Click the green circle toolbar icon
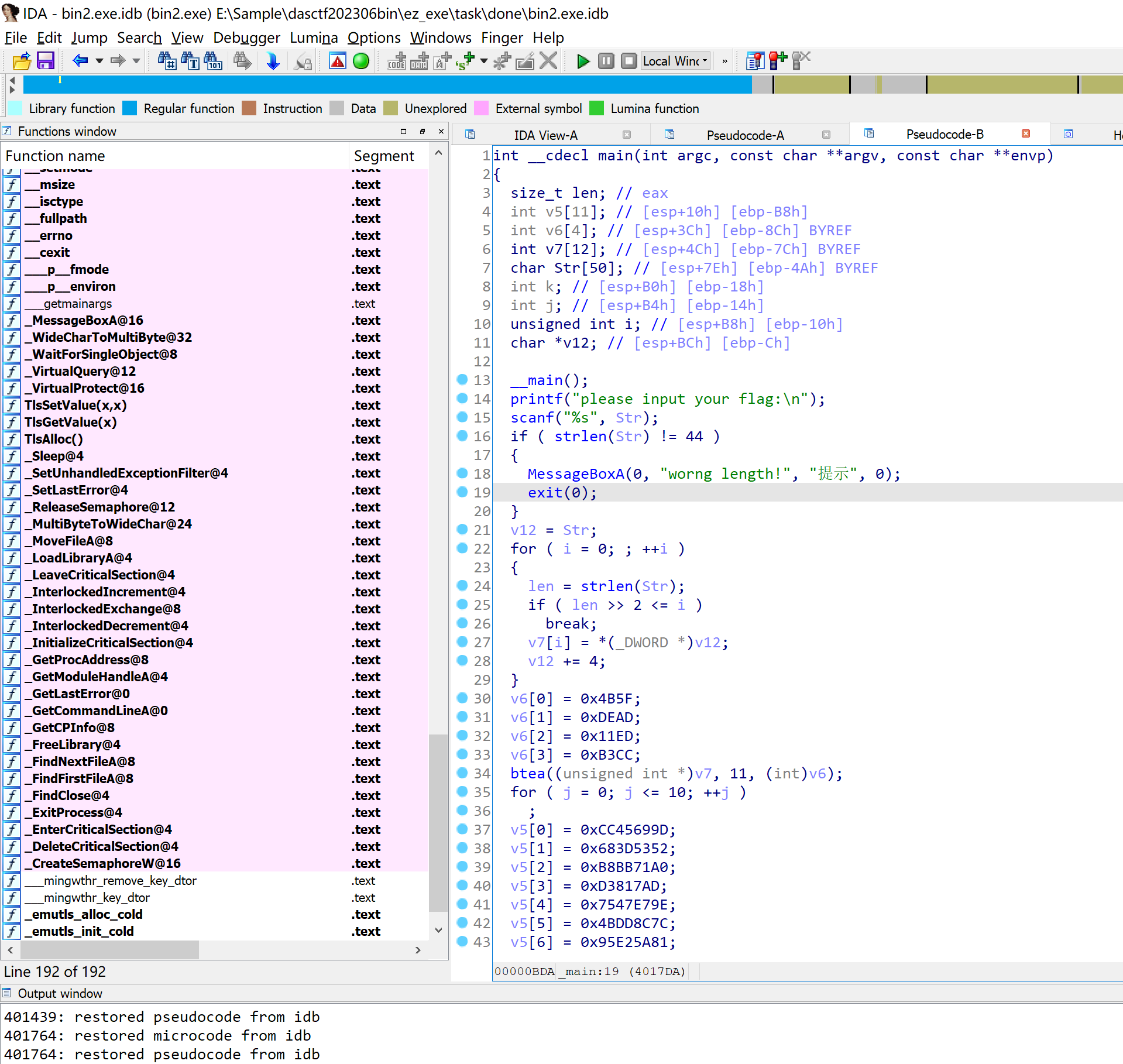 [361, 61]
